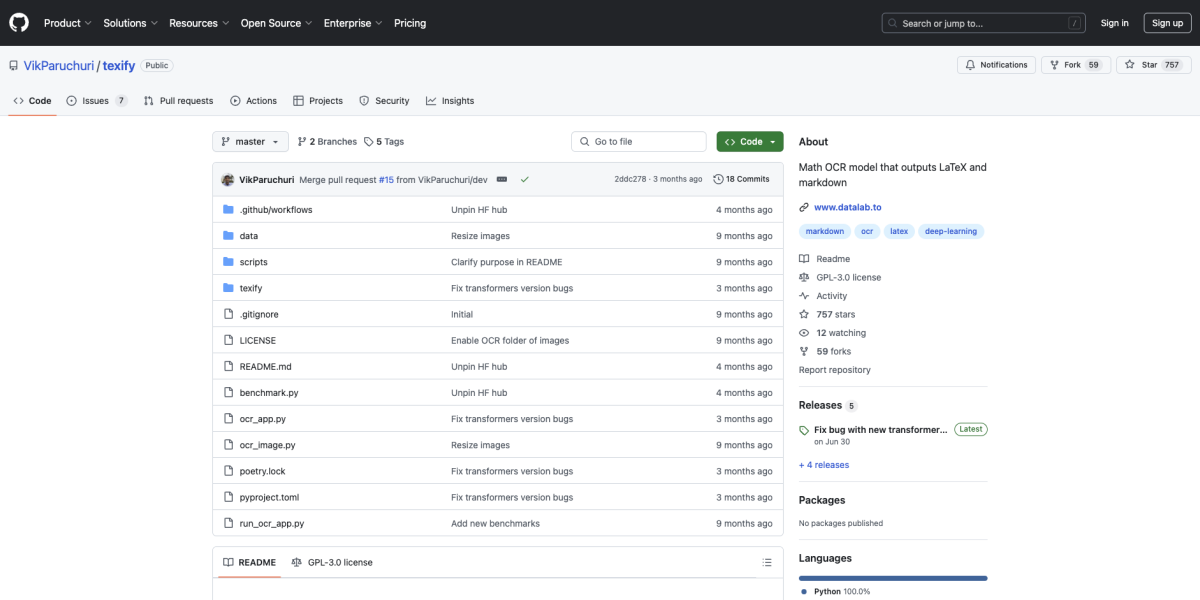1200x600 pixels.
Task: Click the GitHub logo icon
Action: 20,22
